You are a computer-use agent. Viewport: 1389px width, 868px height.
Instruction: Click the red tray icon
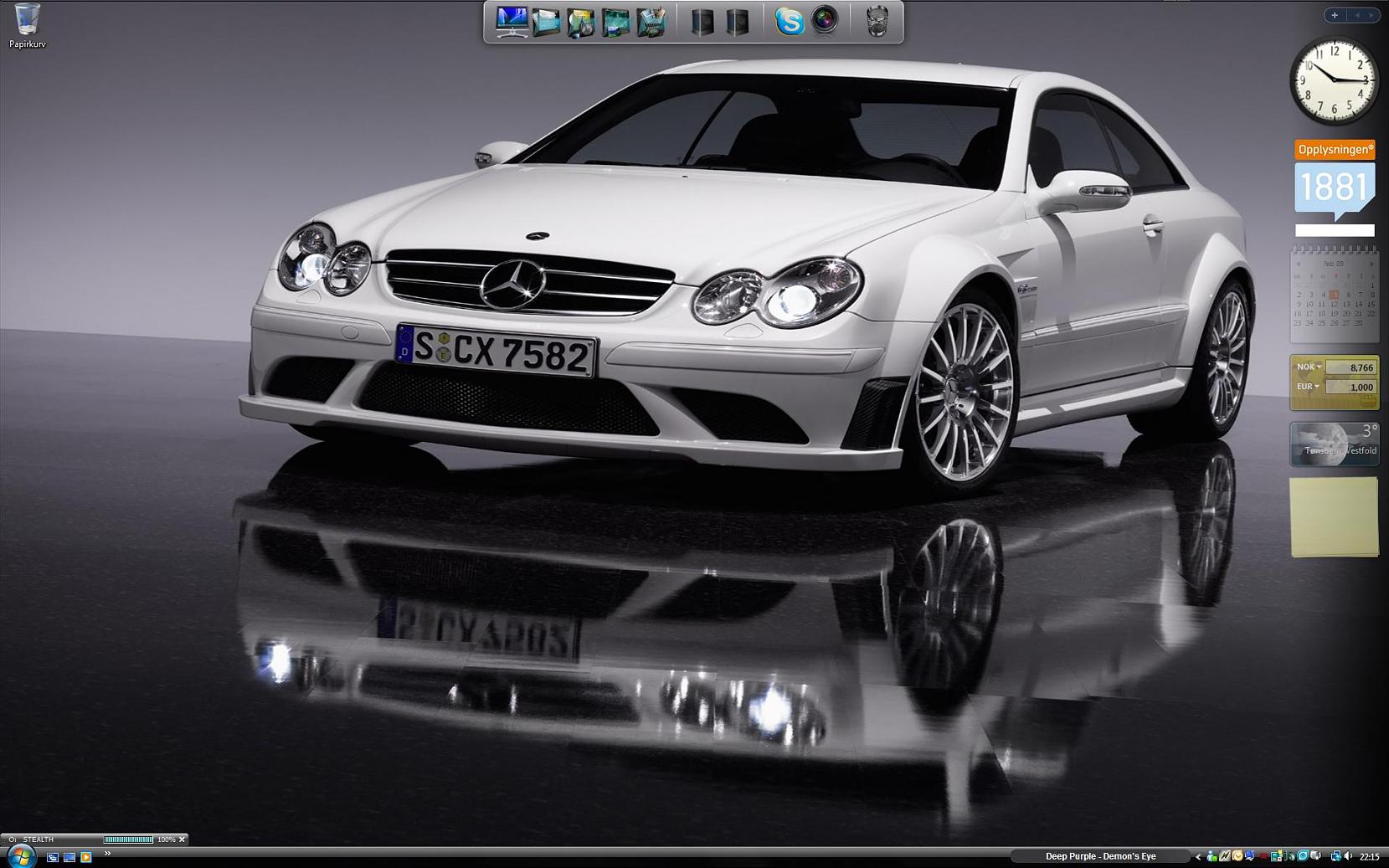pos(1263,857)
